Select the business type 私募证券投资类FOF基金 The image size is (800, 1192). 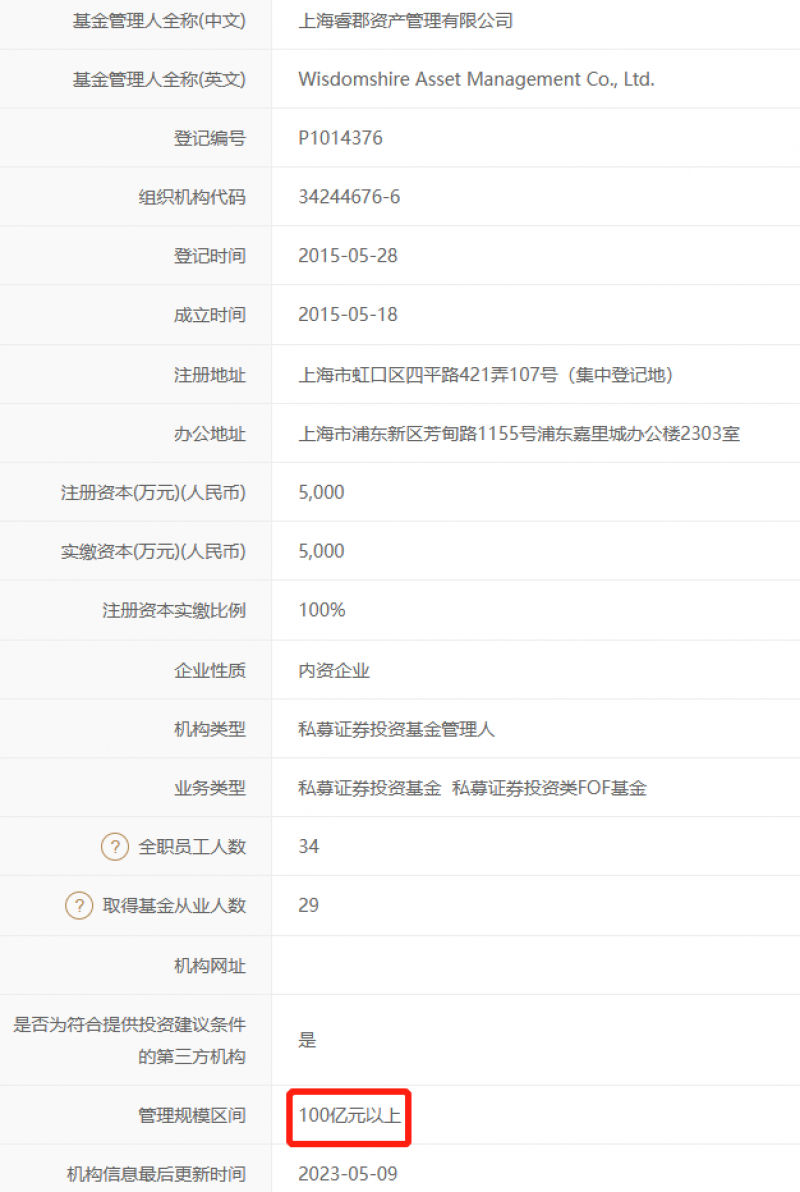549,788
